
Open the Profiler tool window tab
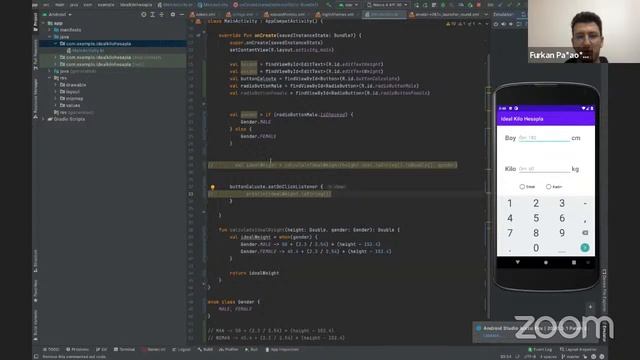(x=229, y=349)
